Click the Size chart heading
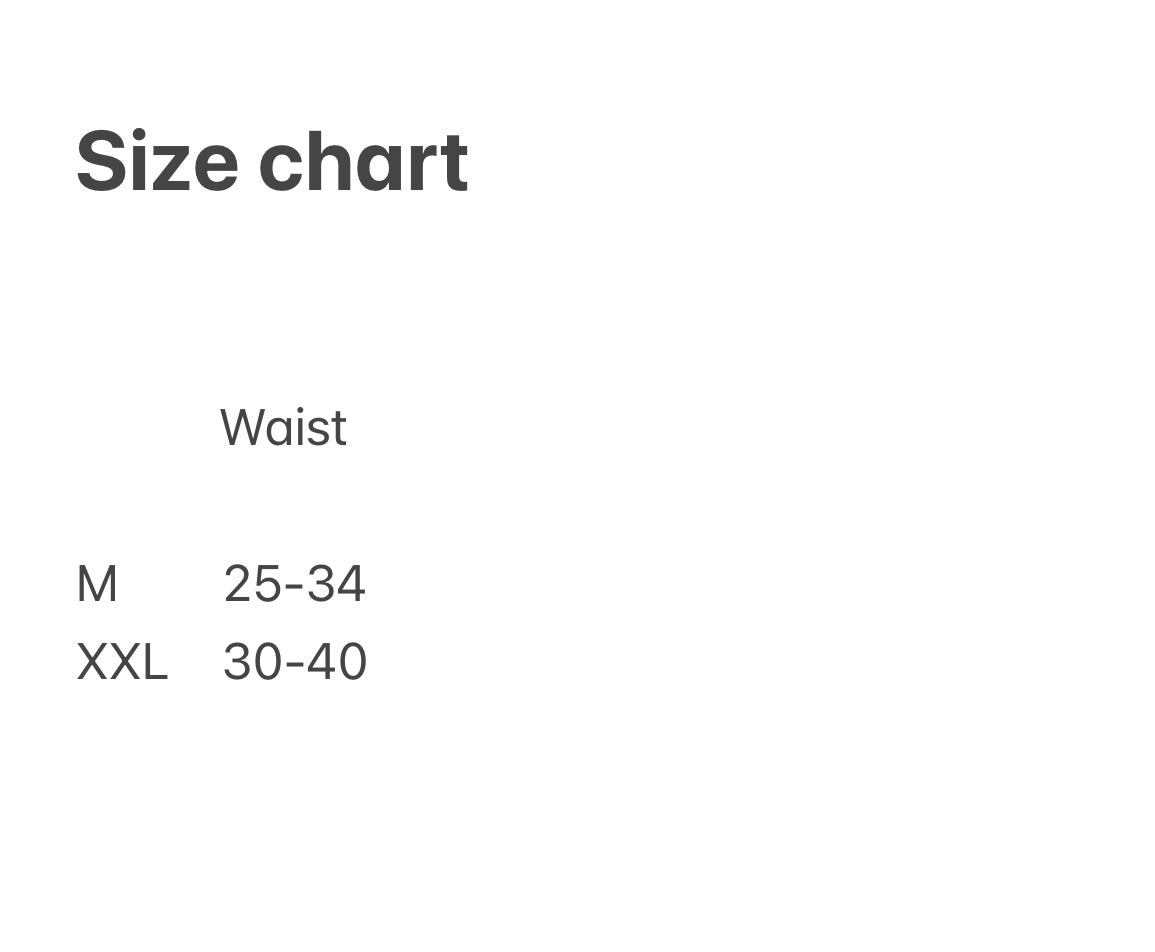 tap(272, 162)
